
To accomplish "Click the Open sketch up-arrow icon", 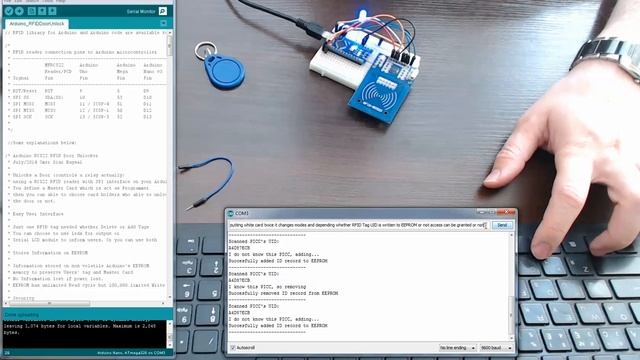I will coord(42,11).
